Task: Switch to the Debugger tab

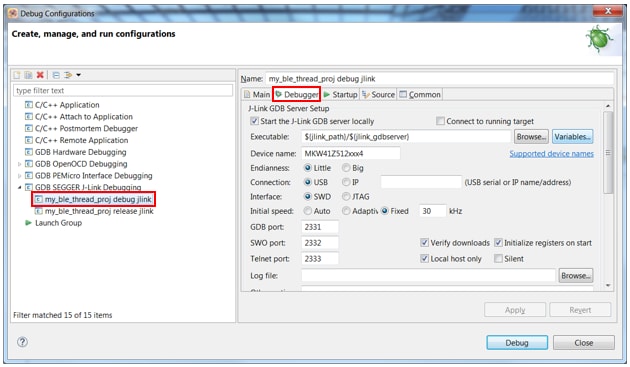Action: [x=297, y=94]
